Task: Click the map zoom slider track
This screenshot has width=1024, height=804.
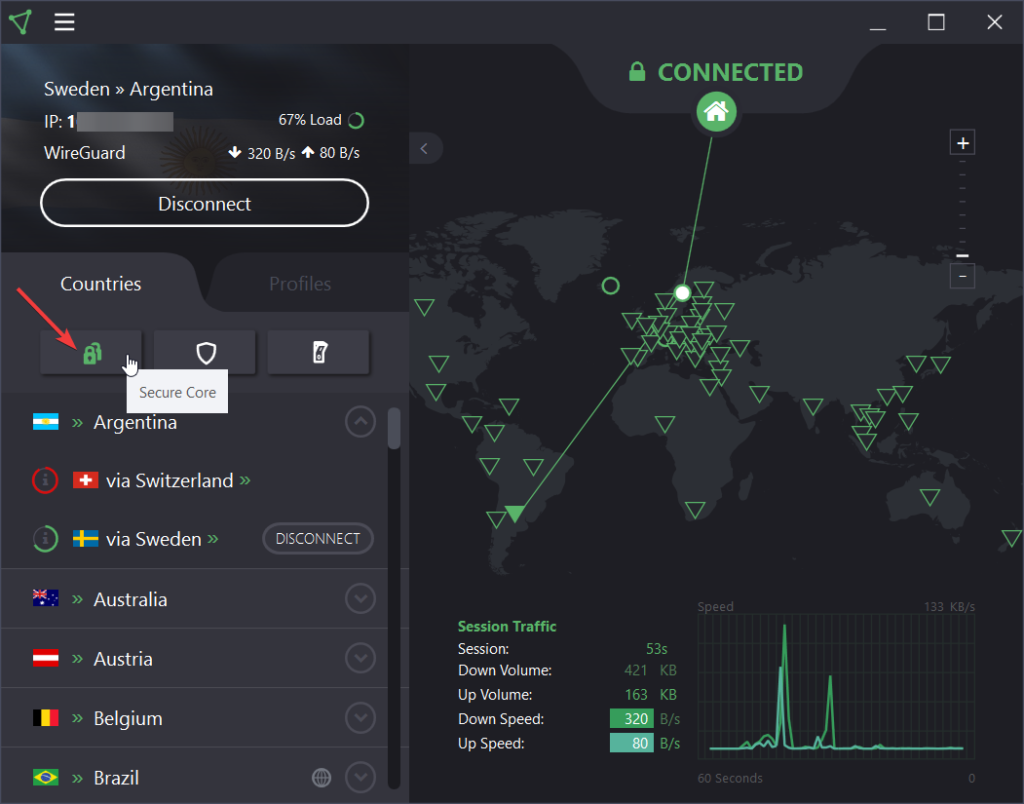Action: (x=962, y=210)
